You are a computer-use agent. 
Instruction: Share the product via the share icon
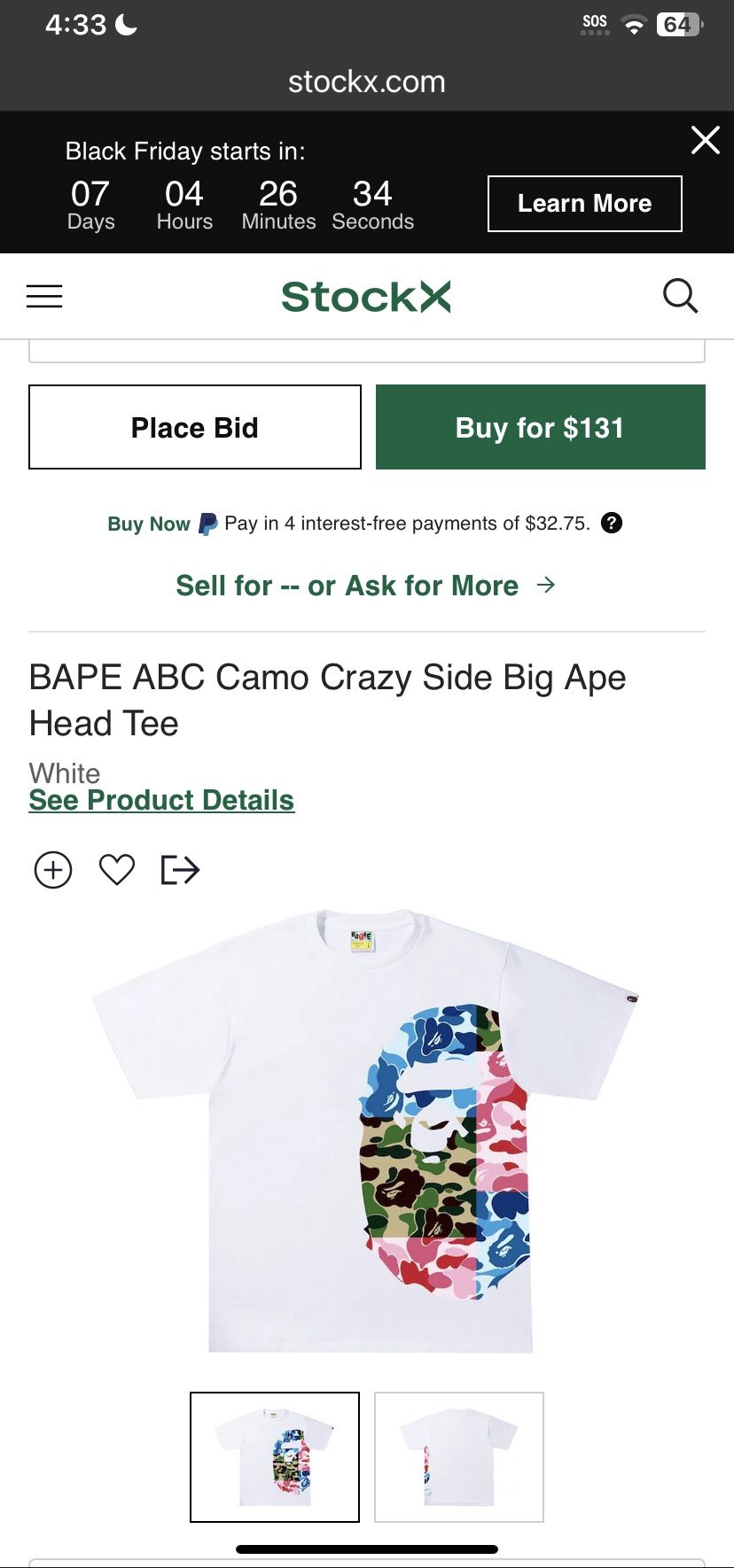tap(180, 869)
